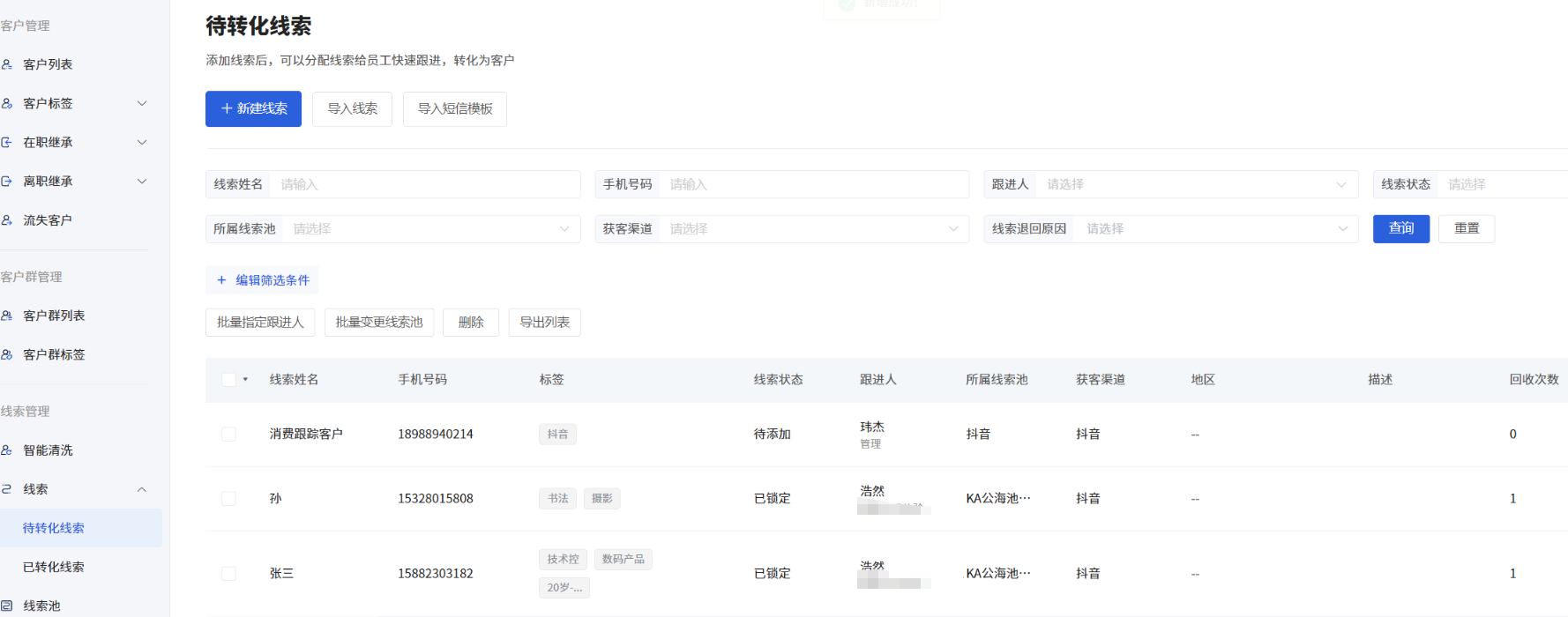This screenshot has height=617, width=1568.
Task: Open the 线索状态 filter dropdown
Action: (x=1471, y=184)
